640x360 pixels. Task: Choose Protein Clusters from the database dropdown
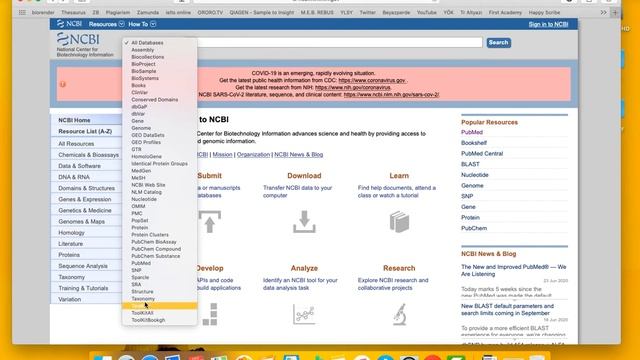click(150, 235)
